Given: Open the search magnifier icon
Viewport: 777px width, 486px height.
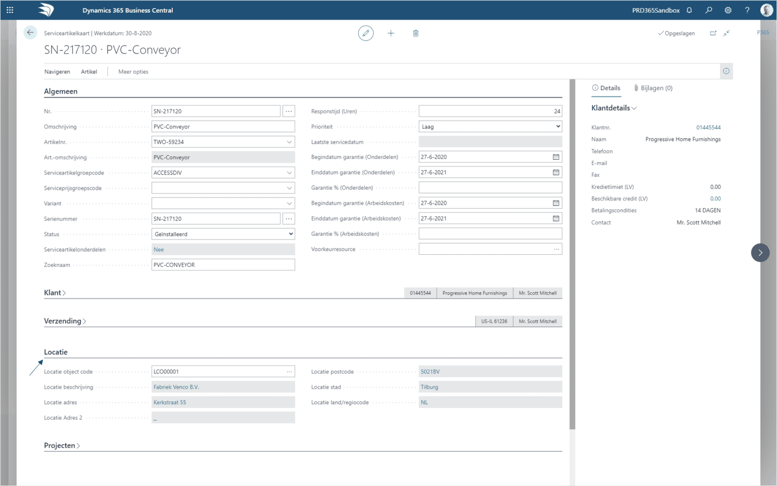Looking at the screenshot, I should click(709, 10).
